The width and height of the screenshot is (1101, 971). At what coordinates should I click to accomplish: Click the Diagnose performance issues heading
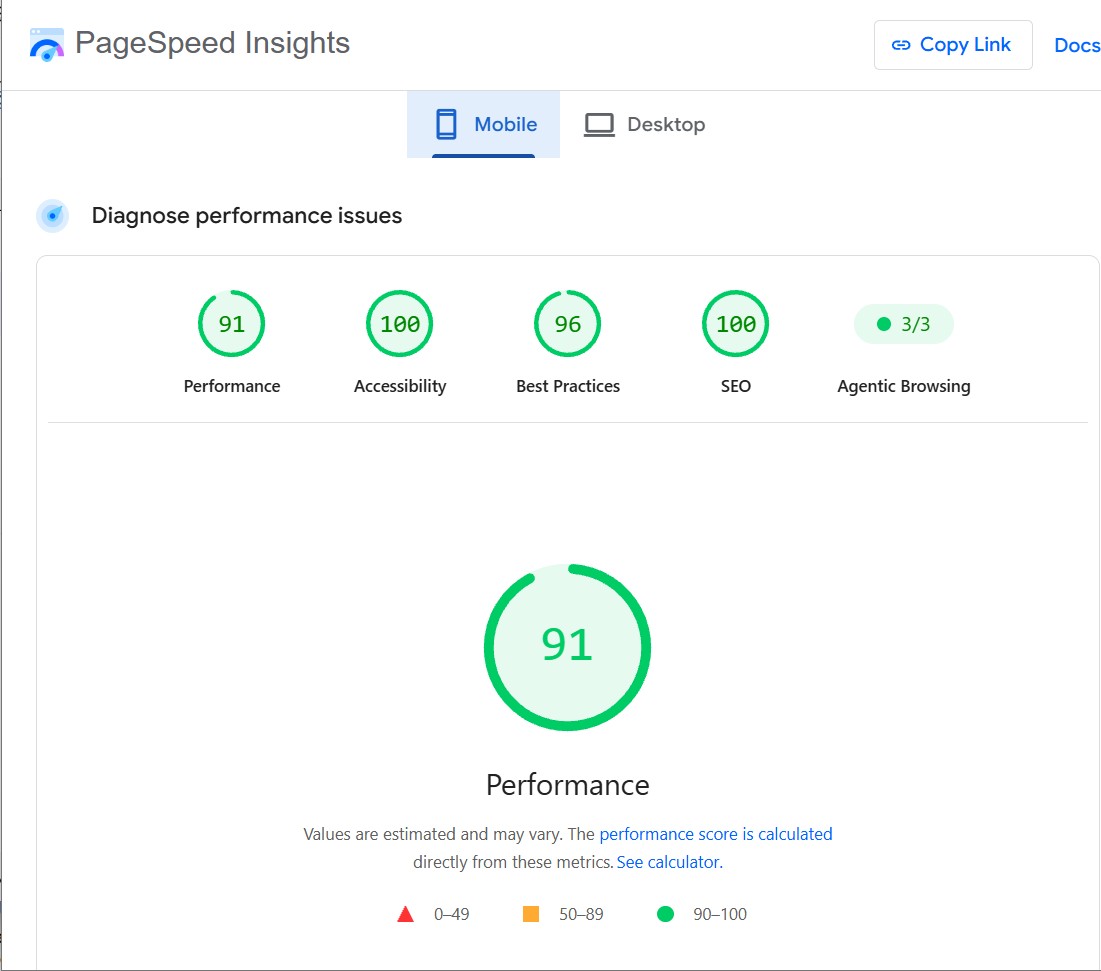click(246, 216)
